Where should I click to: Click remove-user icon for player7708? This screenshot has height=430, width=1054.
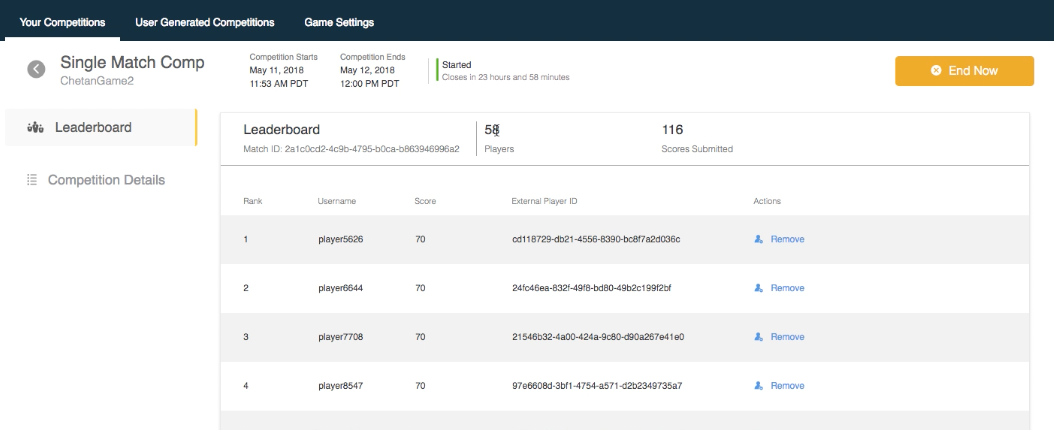point(759,337)
